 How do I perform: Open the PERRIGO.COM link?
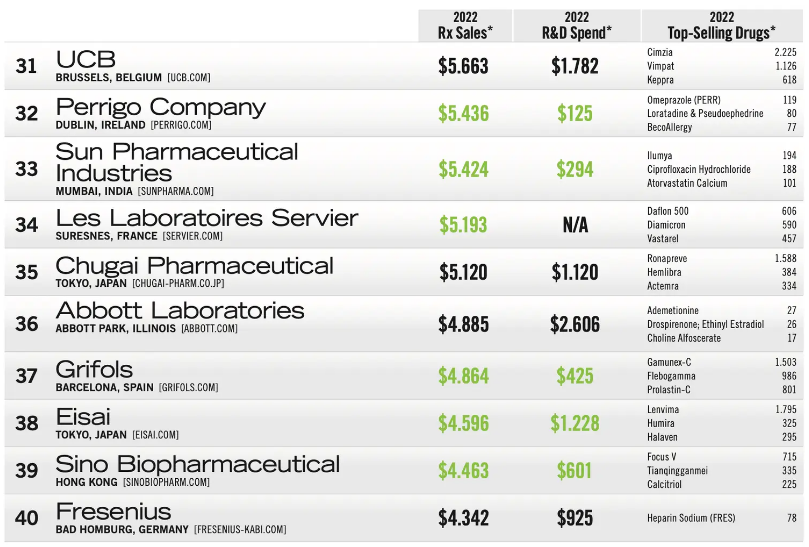(181, 125)
